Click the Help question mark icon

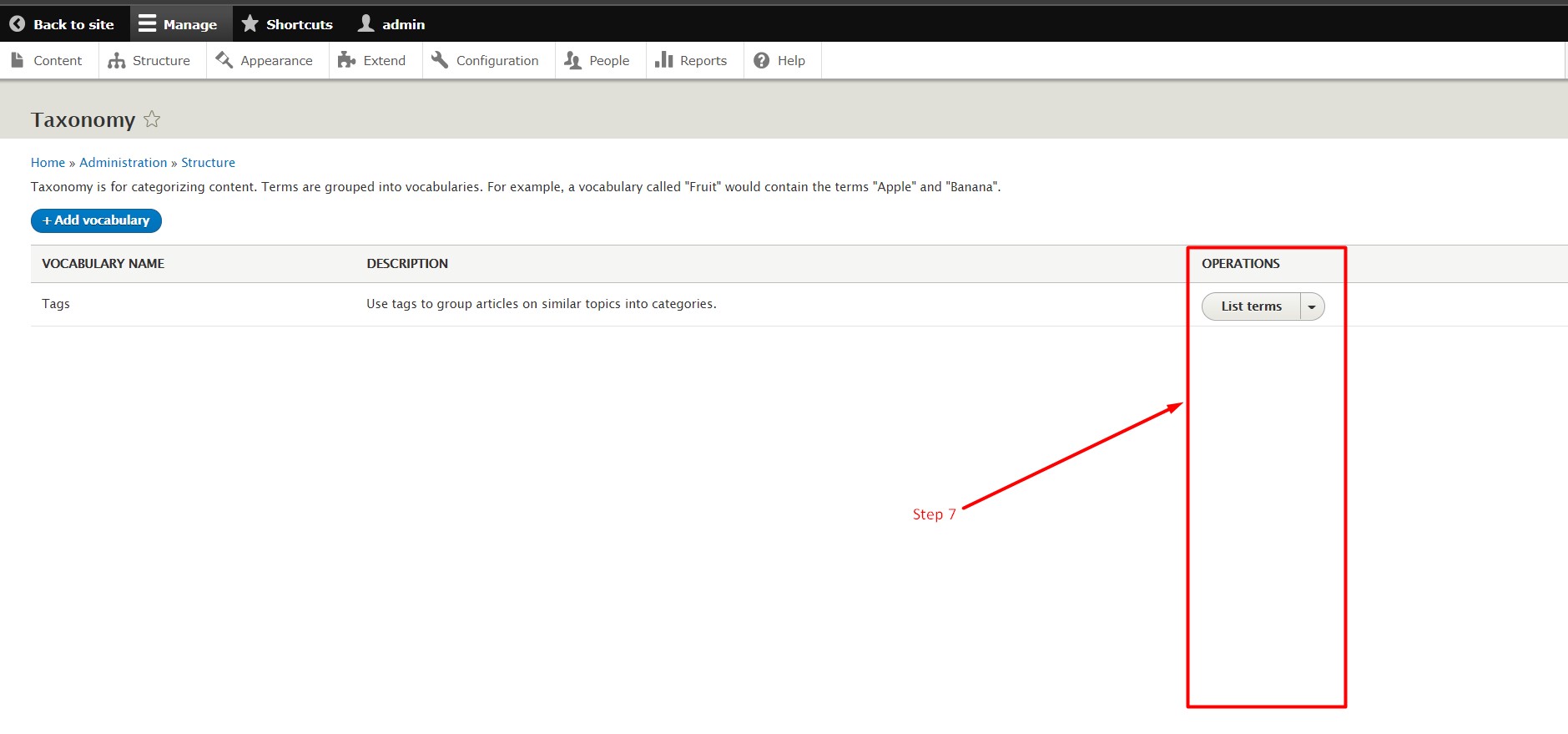761,60
